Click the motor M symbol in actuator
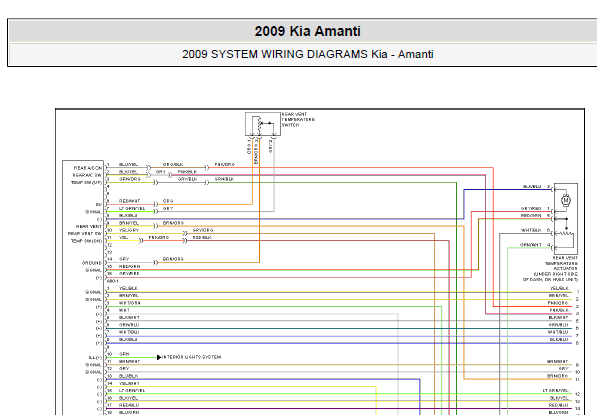This screenshot has width=597, height=415. click(x=566, y=200)
